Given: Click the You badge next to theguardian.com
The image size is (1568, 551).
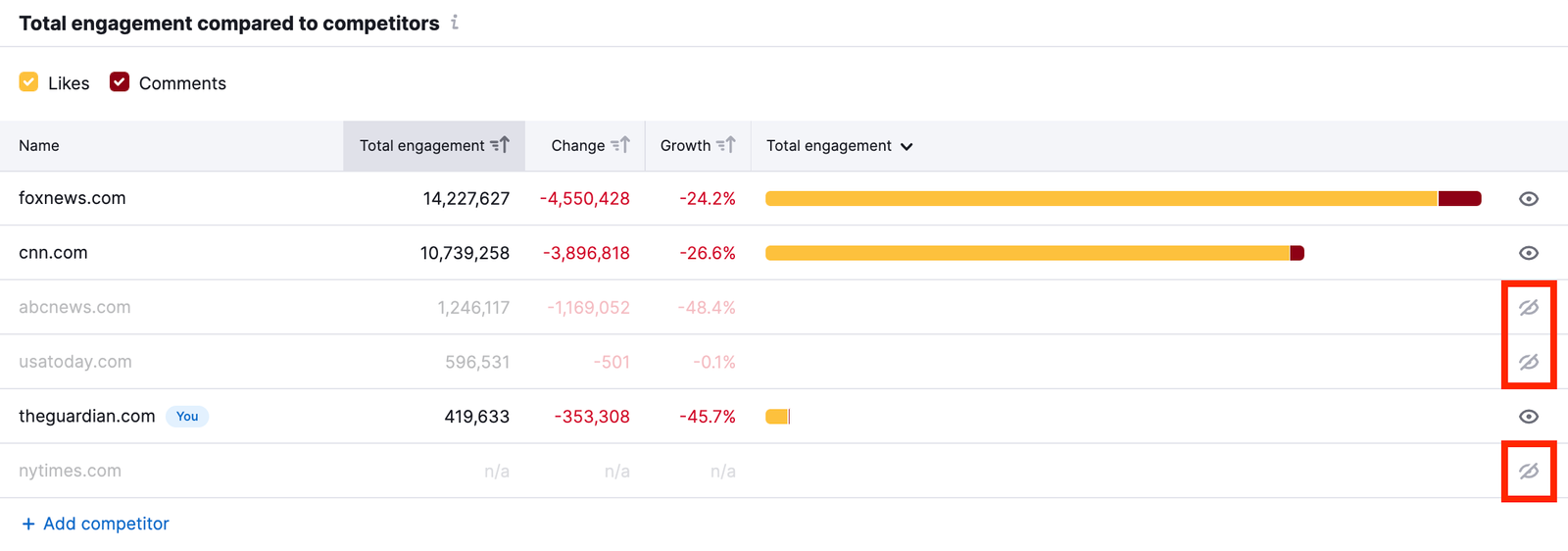Looking at the screenshot, I should pyautogui.click(x=187, y=417).
